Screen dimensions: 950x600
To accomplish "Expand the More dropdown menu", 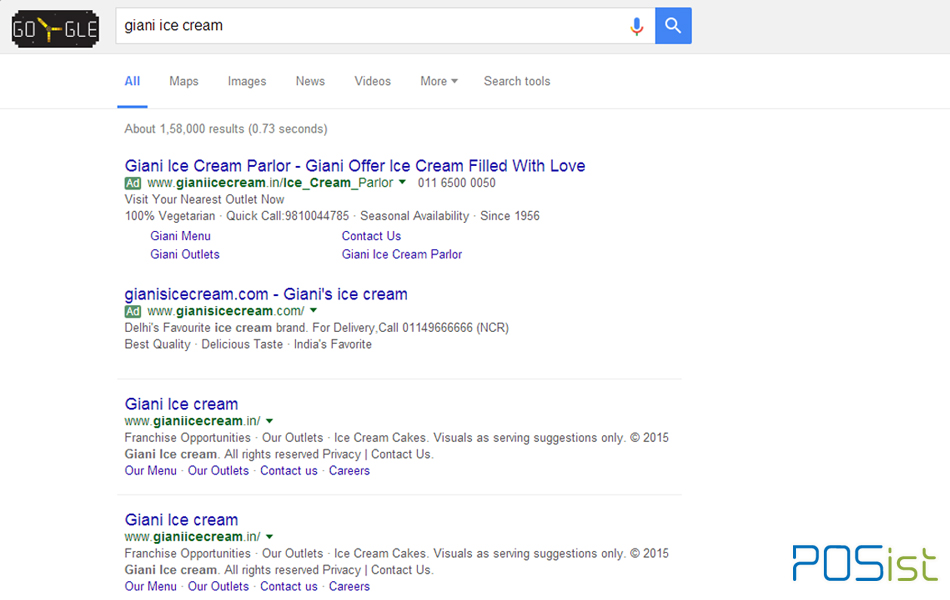I will 439,81.
